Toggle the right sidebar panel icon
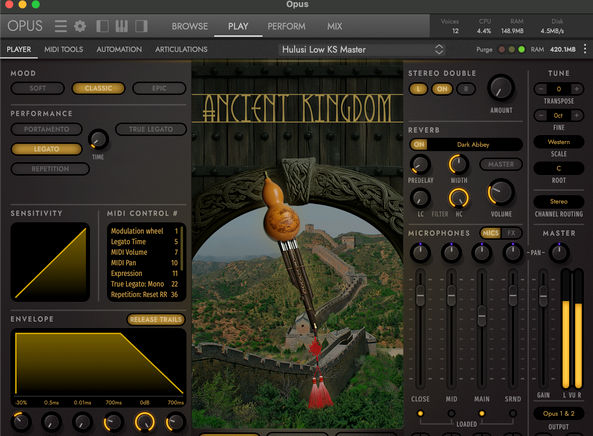This screenshot has width=593, height=436. click(x=141, y=26)
